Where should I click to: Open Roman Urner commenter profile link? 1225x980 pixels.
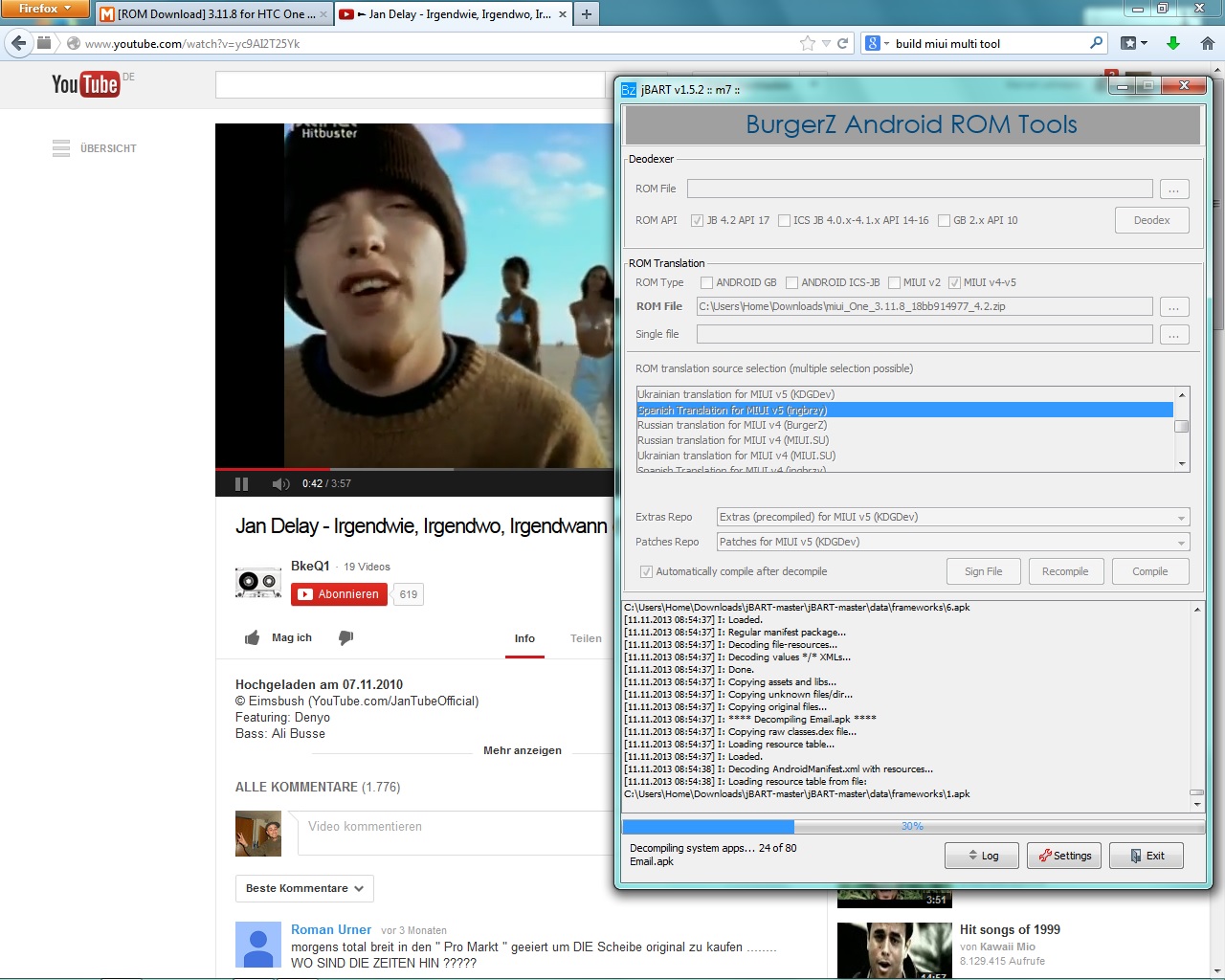(x=331, y=929)
